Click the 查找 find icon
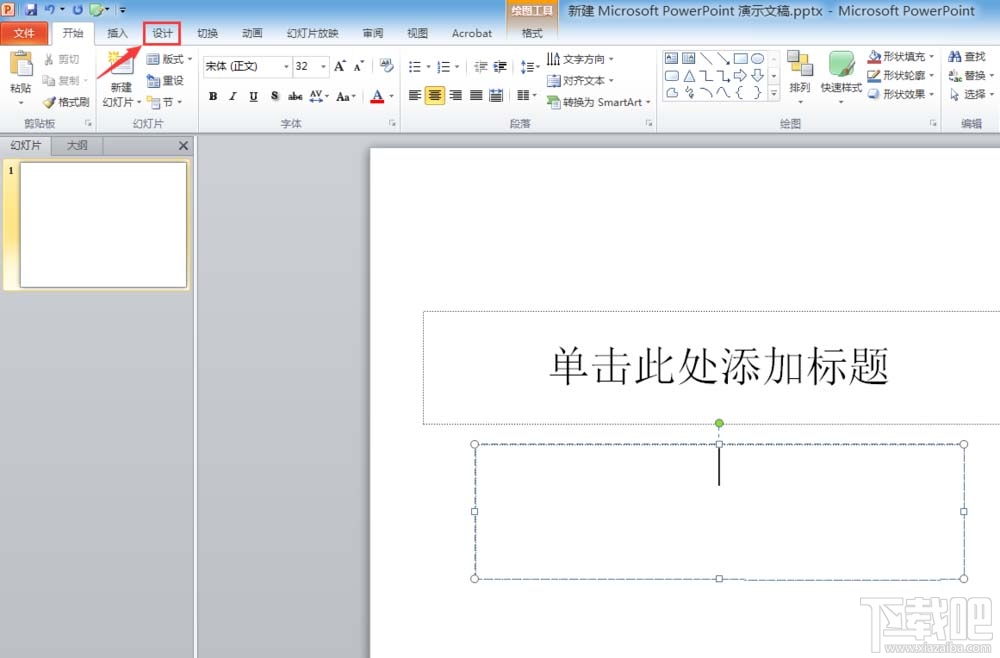 pyautogui.click(x=968, y=57)
